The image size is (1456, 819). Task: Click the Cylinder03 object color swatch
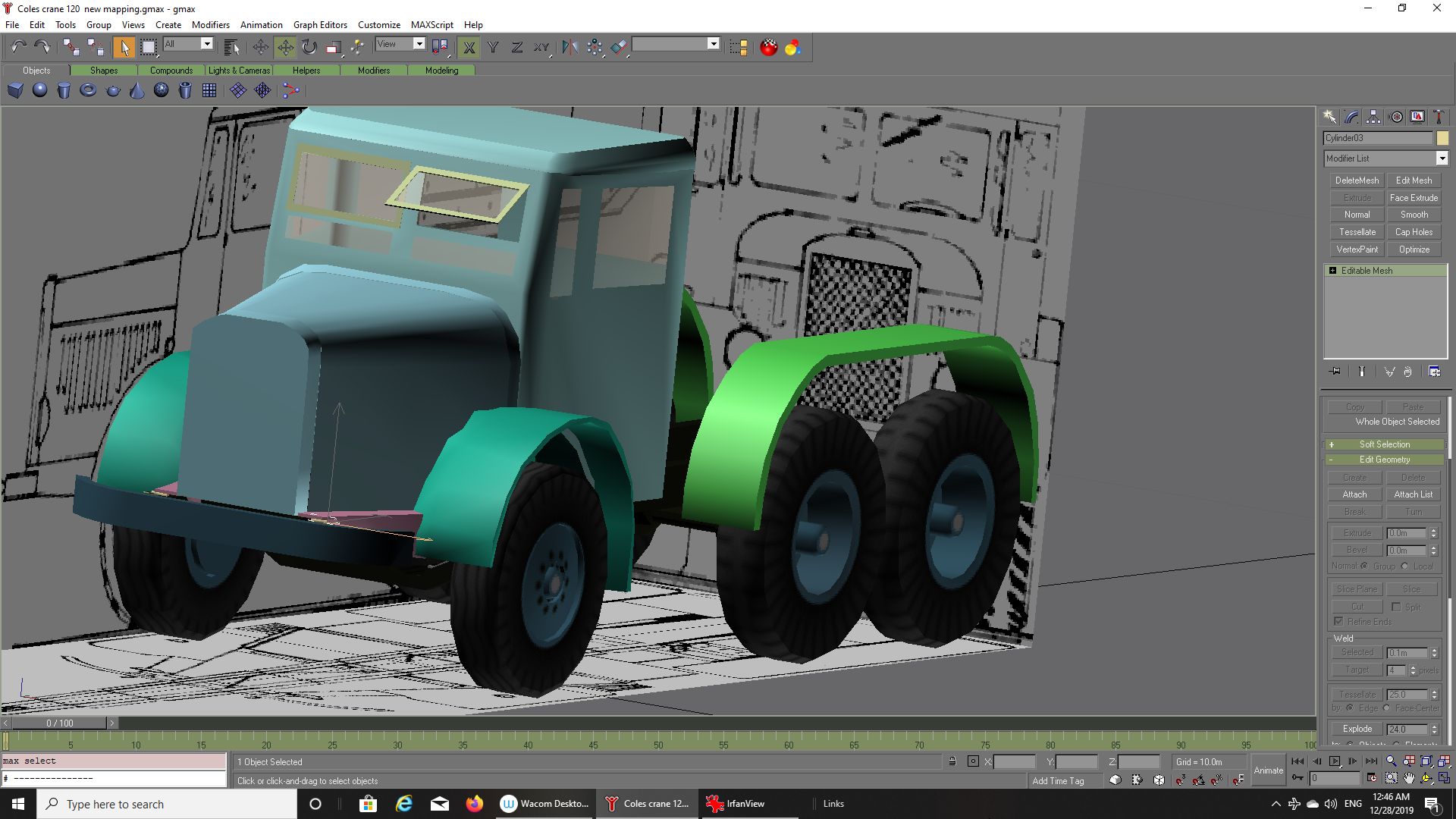pyautogui.click(x=1442, y=138)
